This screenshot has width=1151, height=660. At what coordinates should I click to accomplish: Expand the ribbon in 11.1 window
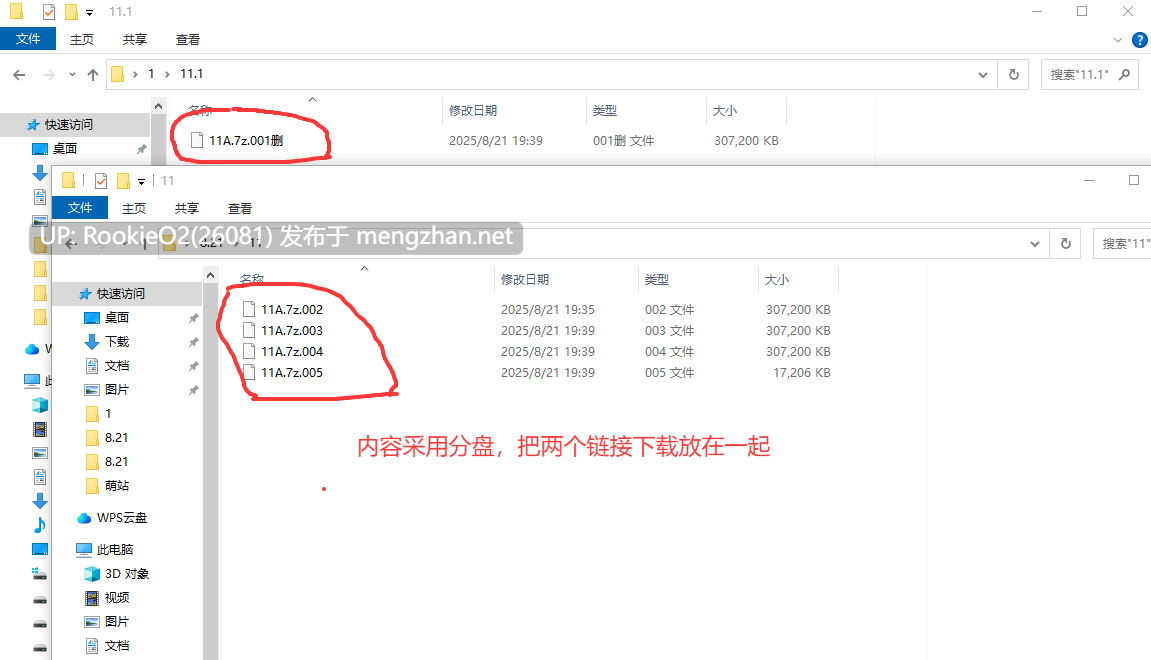pos(1118,40)
